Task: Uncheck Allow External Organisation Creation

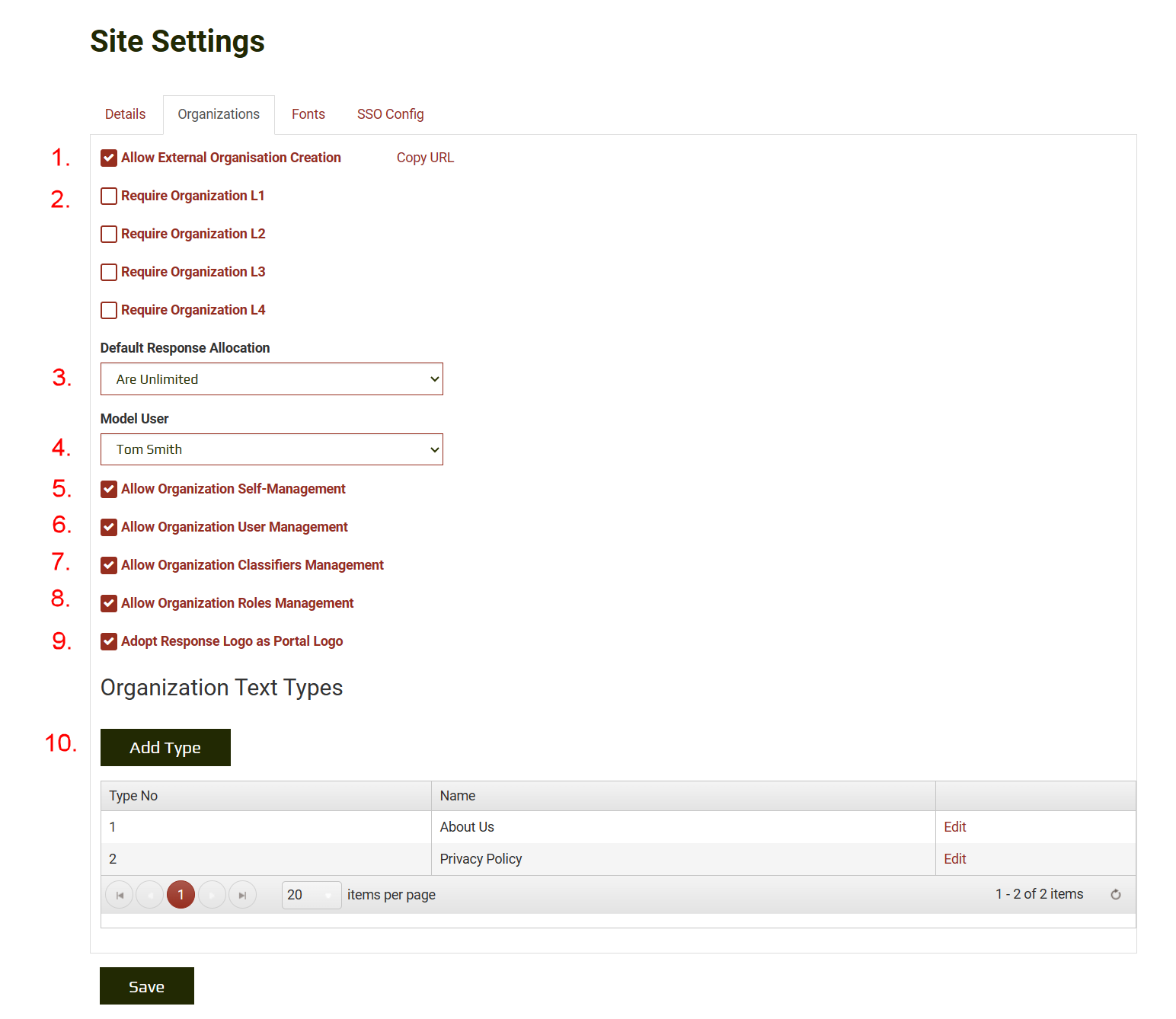Action: (x=109, y=158)
